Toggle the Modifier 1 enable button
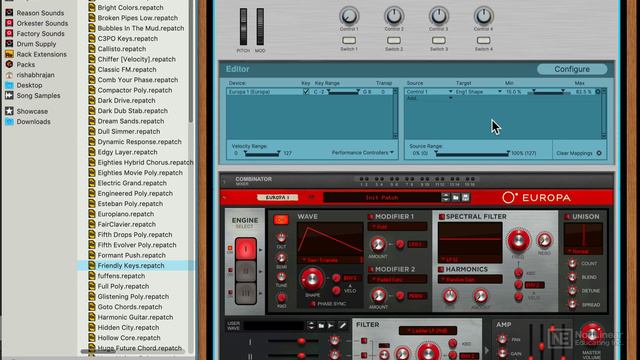The width and height of the screenshot is (640, 360). (x=371, y=217)
